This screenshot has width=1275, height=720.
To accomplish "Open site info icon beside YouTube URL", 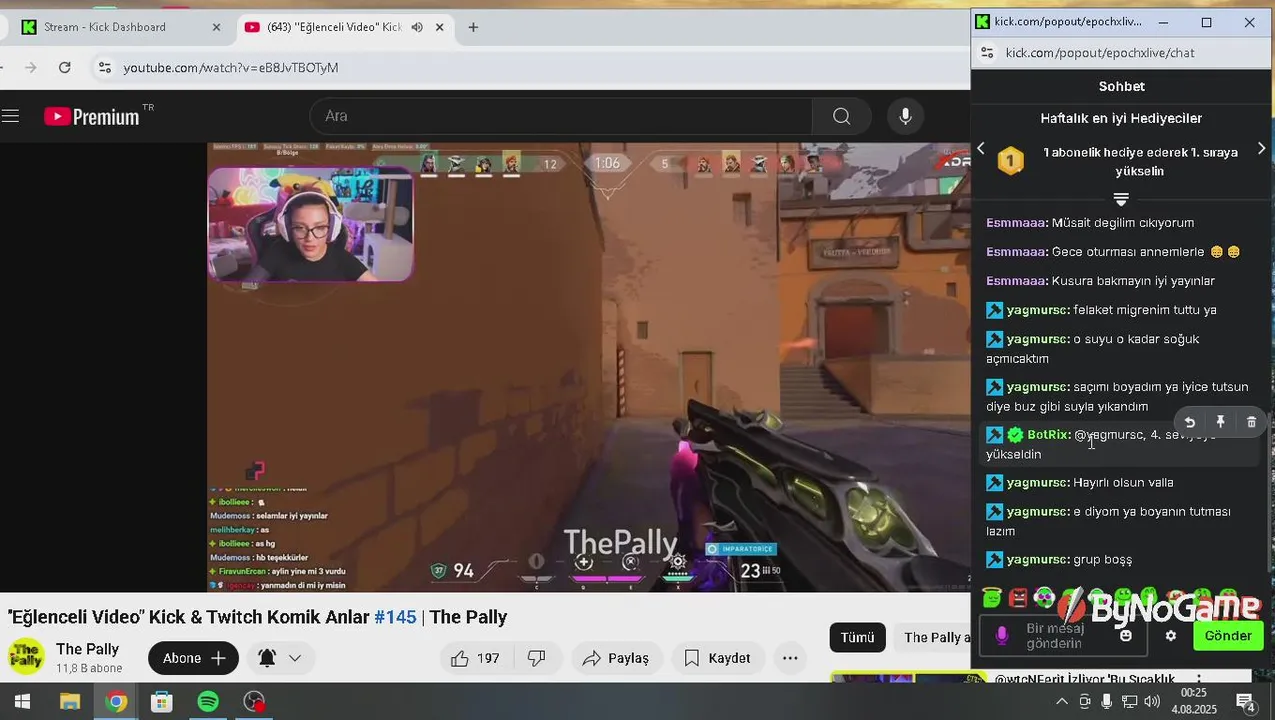I will tap(104, 68).
